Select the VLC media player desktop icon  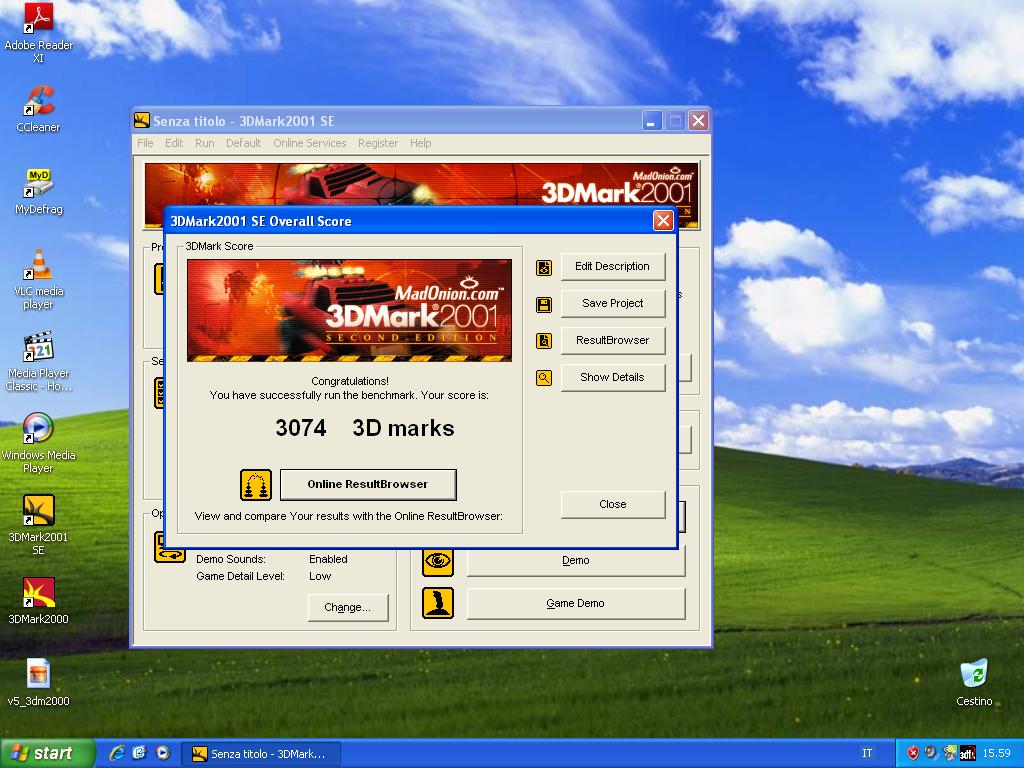click(38, 266)
